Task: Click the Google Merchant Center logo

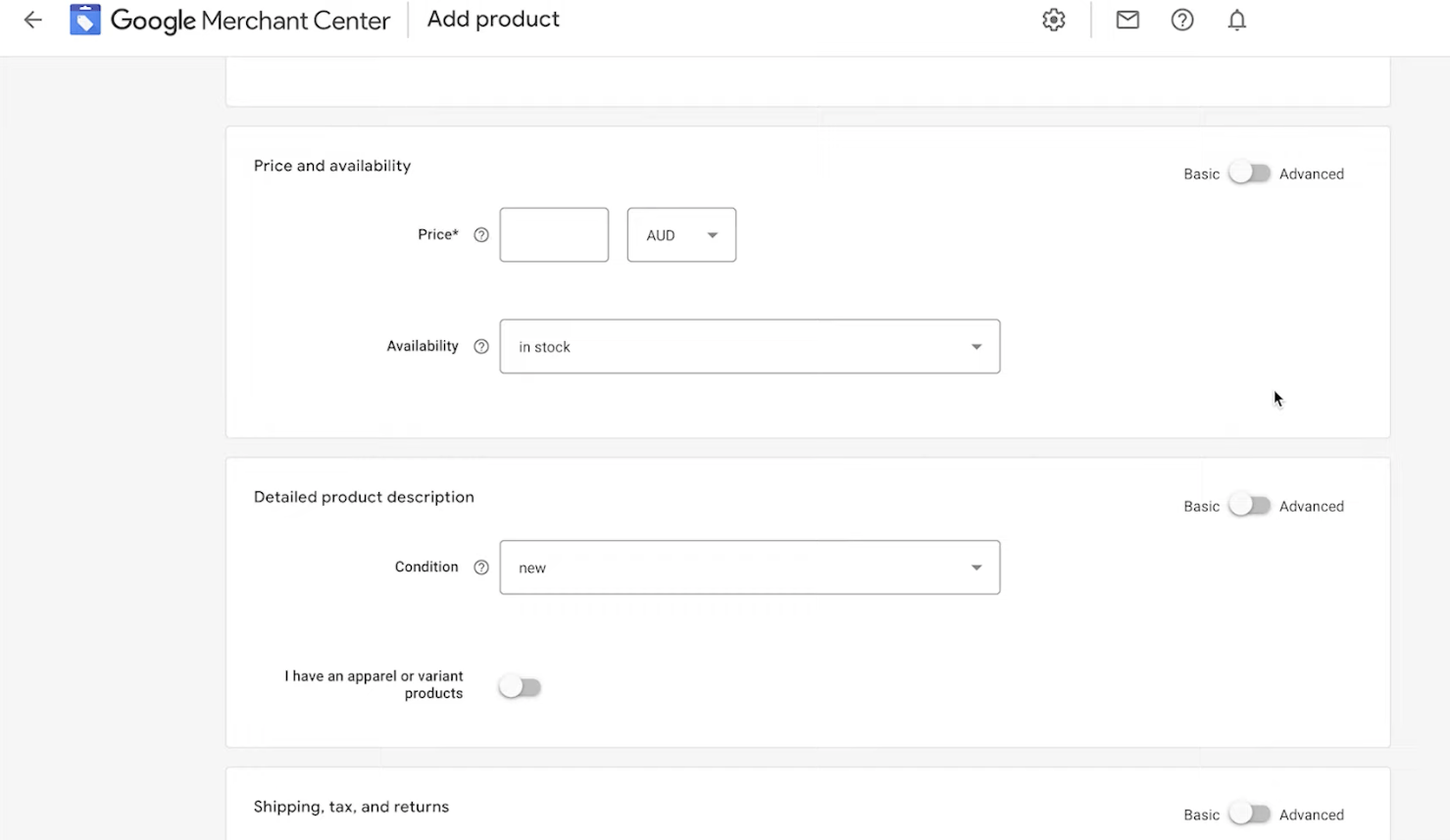Action: point(85,20)
